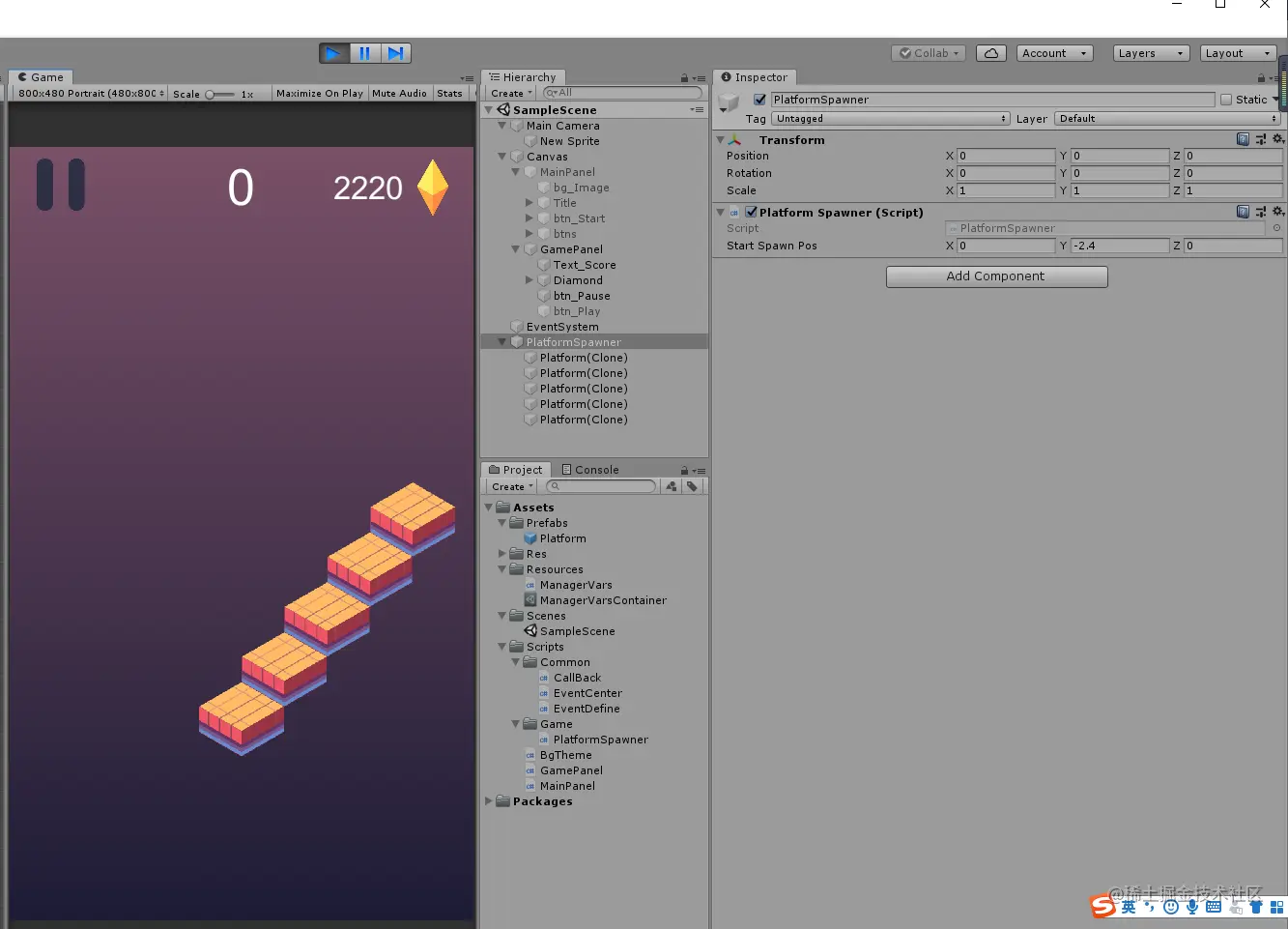Screen dimensions: 1288x929
Task: Toggle the Stats overlay button
Action: (x=449, y=94)
